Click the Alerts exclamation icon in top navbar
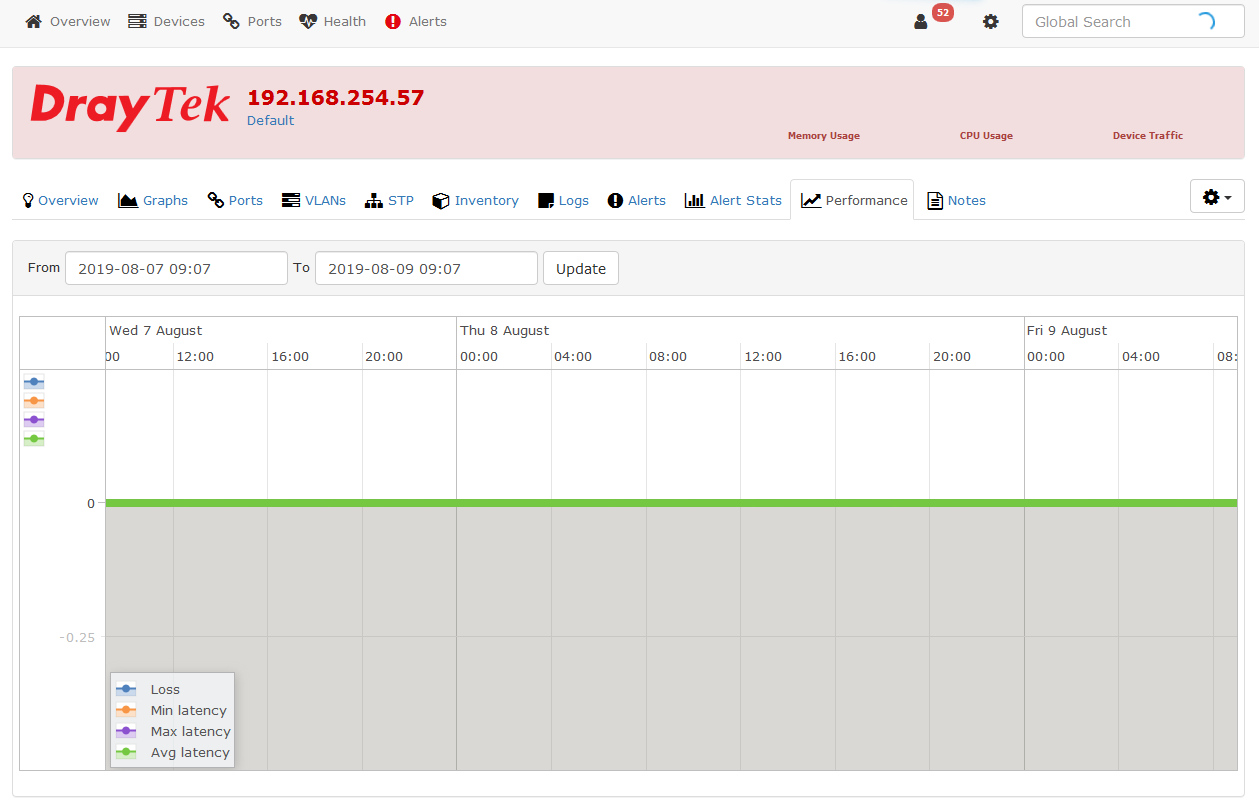 [x=393, y=21]
